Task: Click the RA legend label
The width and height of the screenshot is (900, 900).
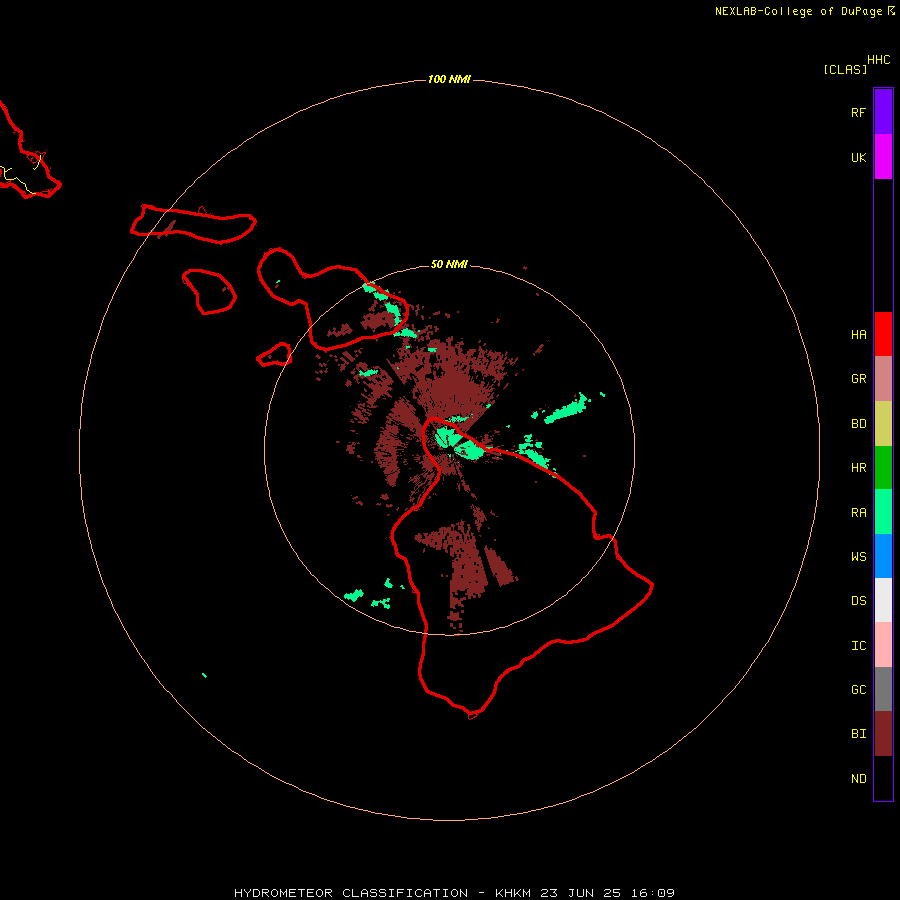Action: click(858, 513)
